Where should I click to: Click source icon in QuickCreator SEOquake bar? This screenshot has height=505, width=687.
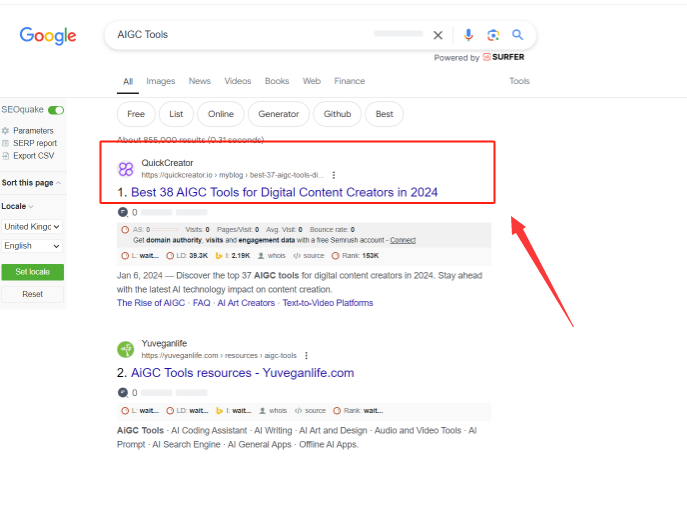click(x=297, y=256)
